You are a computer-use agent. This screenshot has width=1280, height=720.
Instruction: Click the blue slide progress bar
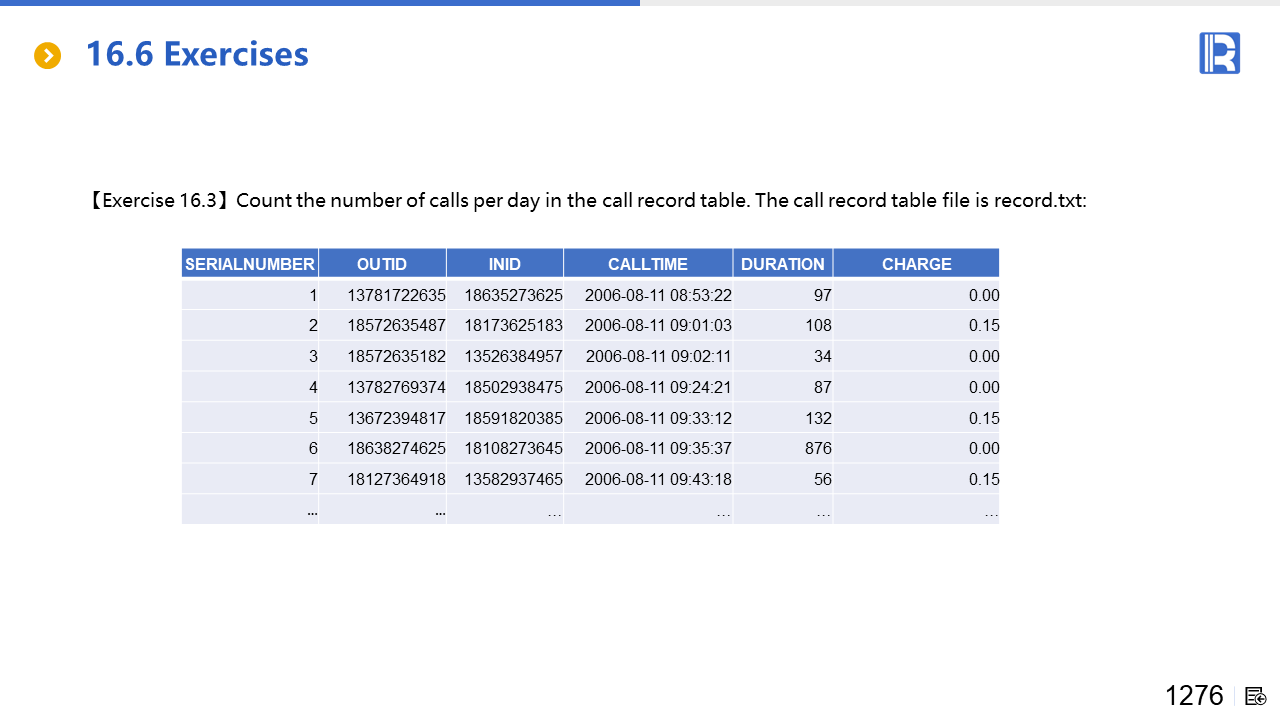coord(320,3)
